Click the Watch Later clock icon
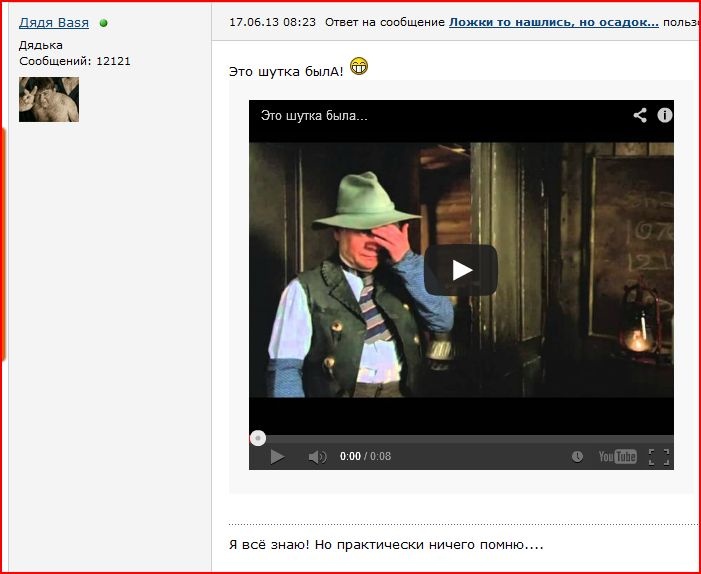This screenshot has width=701, height=574. click(x=577, y=456)
